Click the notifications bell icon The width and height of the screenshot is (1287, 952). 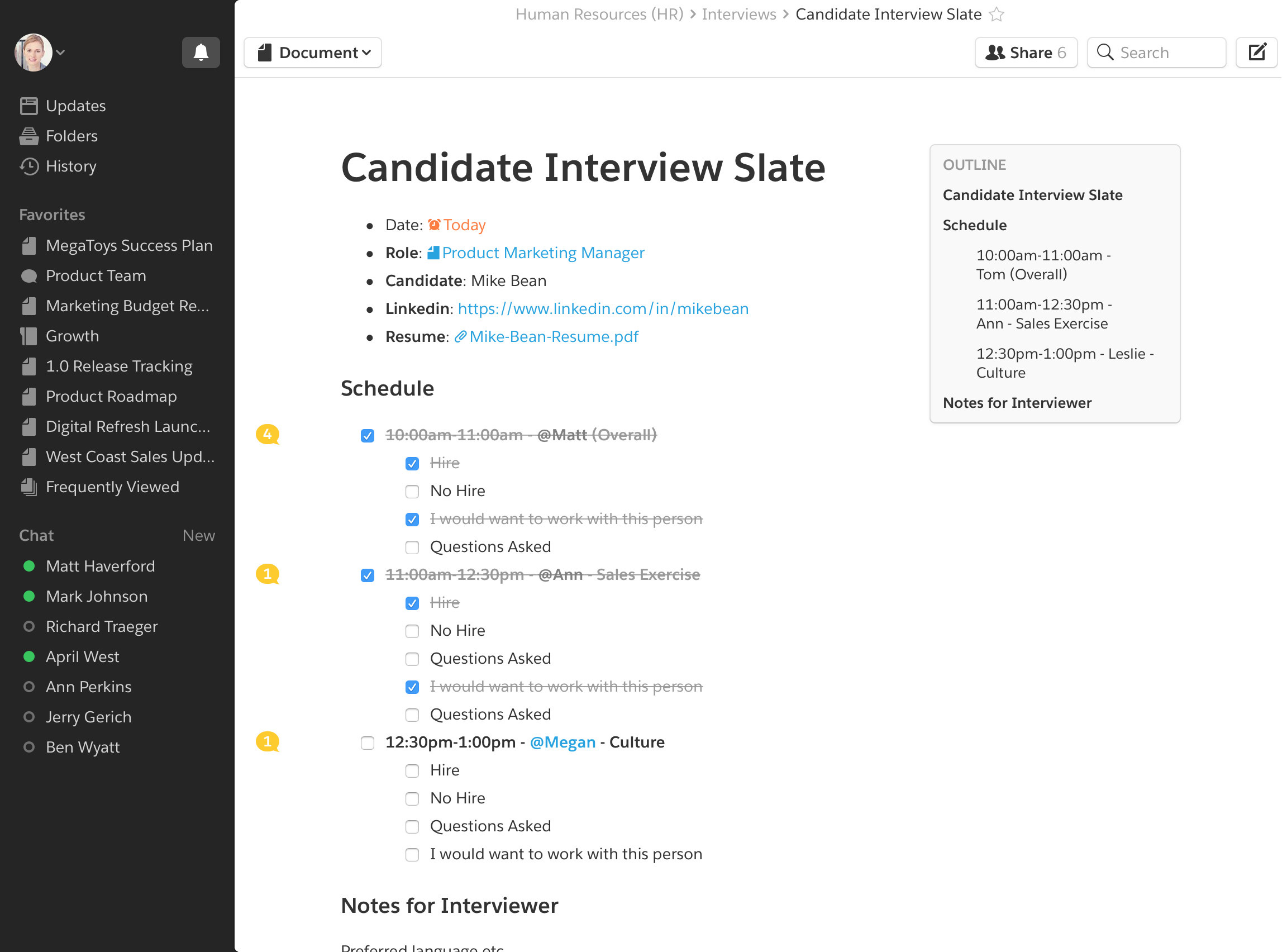pyautogui.click(x=201, y=53)
